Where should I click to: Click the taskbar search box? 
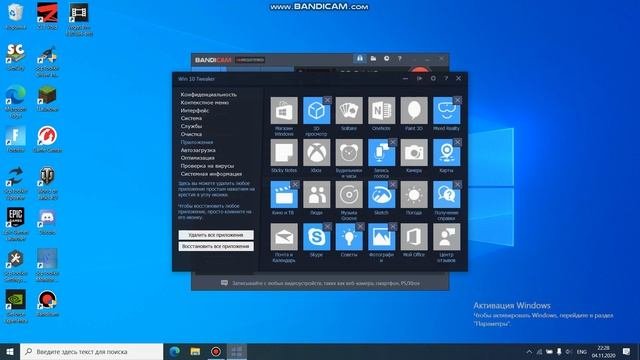click(91, 351)
